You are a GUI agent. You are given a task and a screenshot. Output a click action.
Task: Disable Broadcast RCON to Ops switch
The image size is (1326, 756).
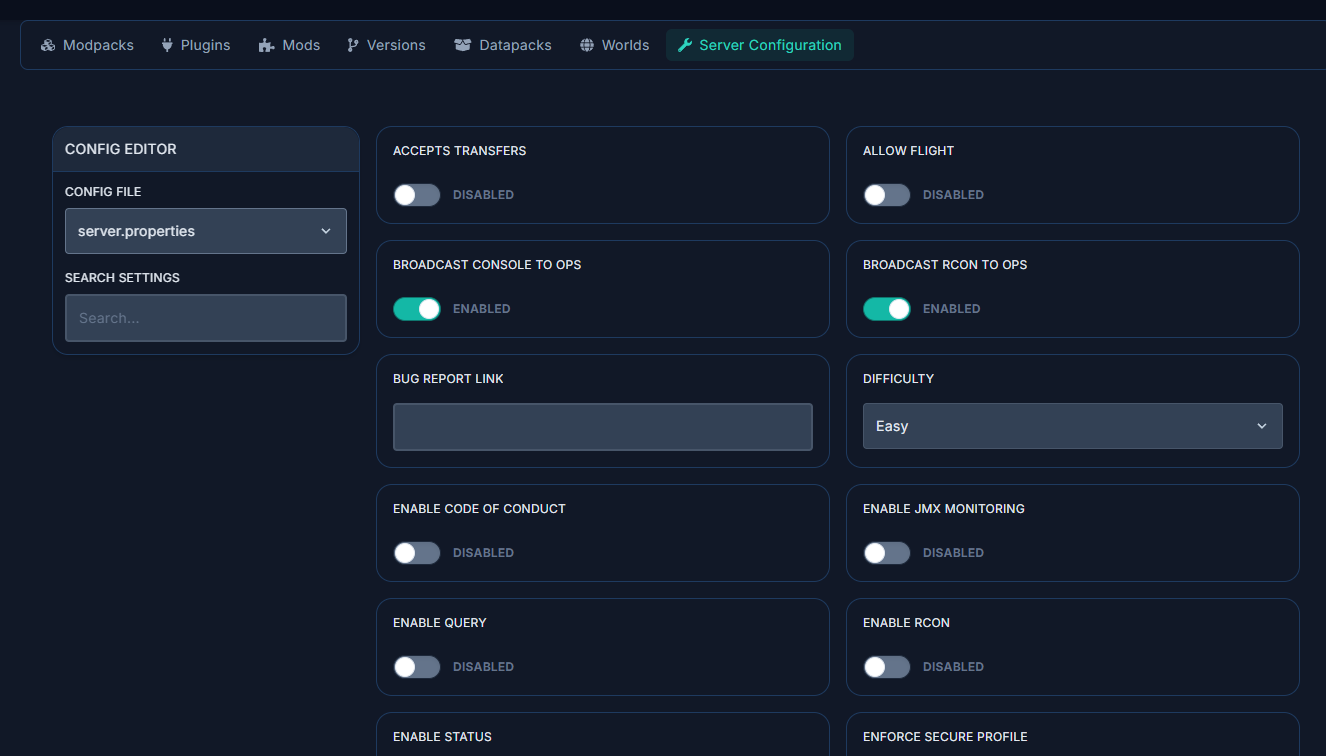[887, 309]
